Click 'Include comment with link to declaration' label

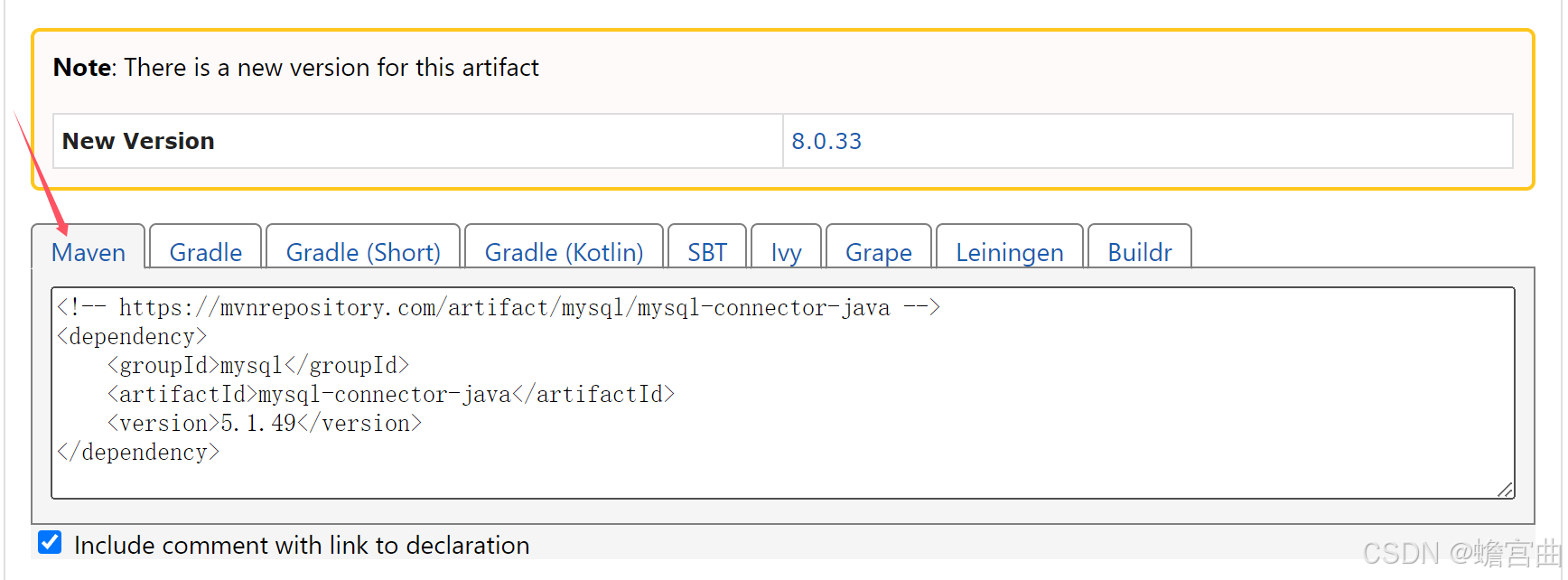[x=302, y=546]
